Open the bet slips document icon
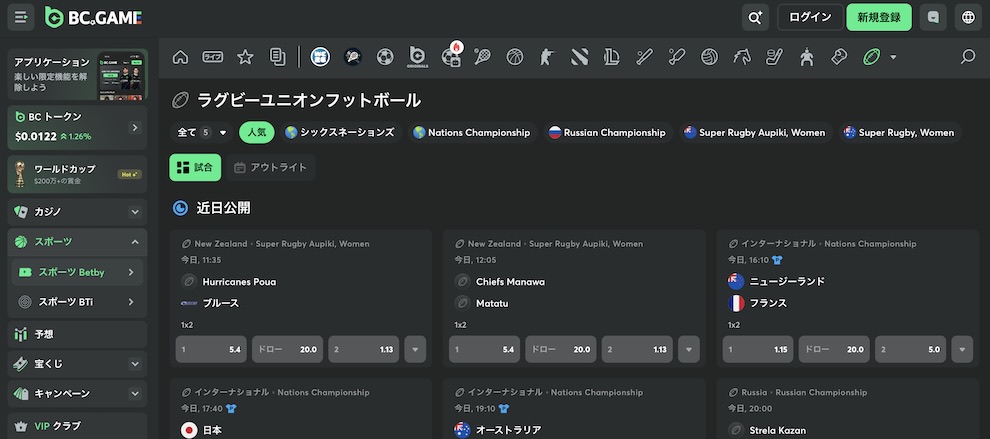990x439 pixels. (x=277, y=57)
